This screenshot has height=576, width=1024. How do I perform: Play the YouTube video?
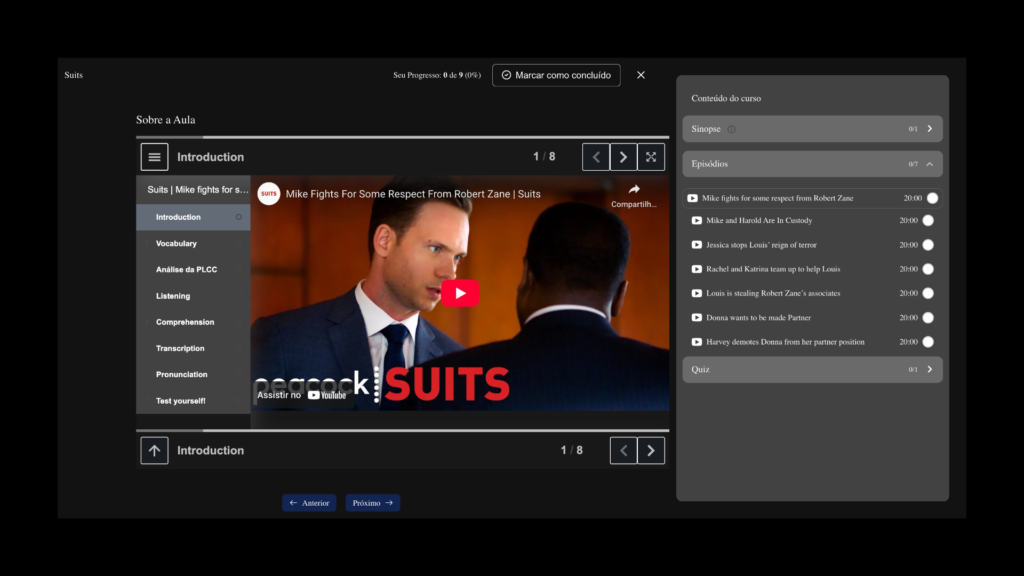[460, 293]
